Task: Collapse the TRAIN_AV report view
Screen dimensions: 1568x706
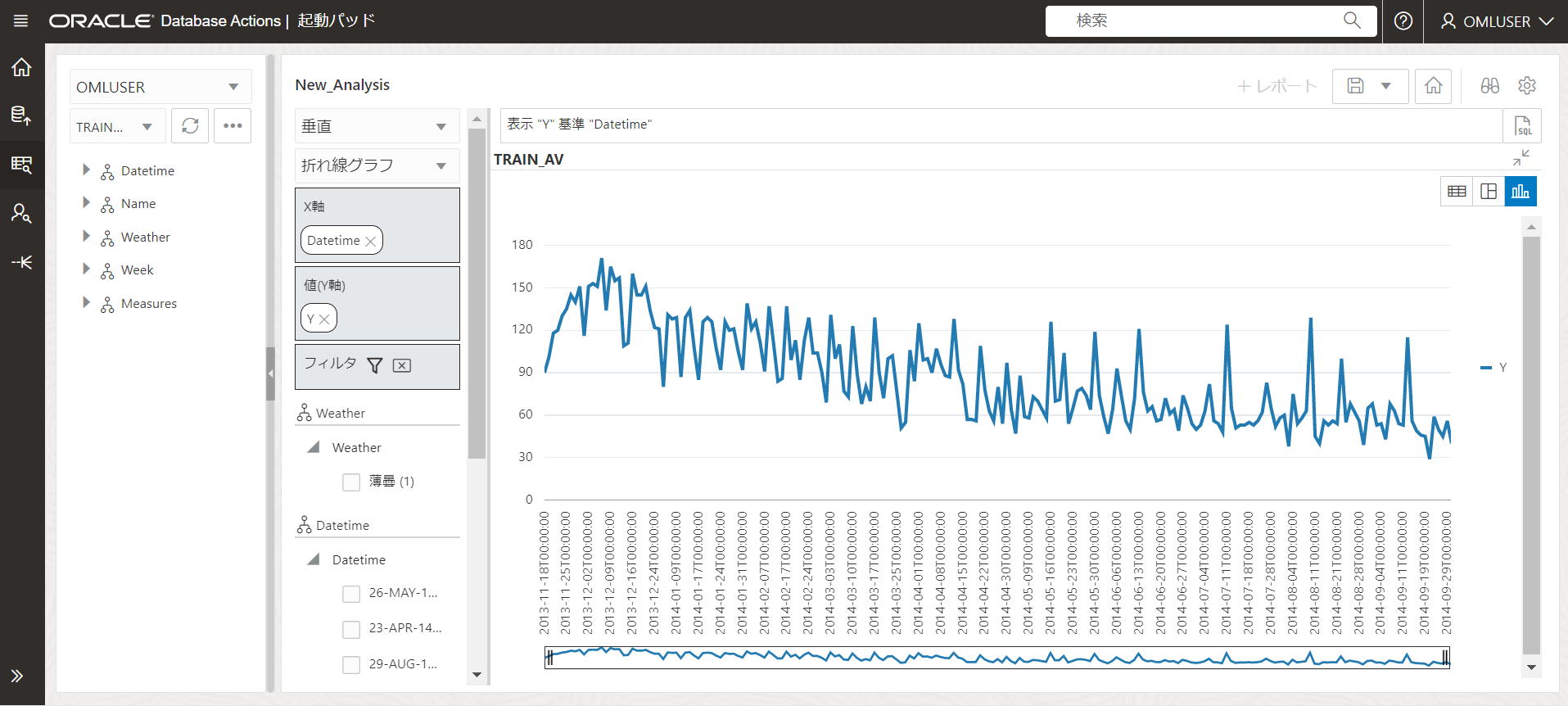Action: (1521, 157)
